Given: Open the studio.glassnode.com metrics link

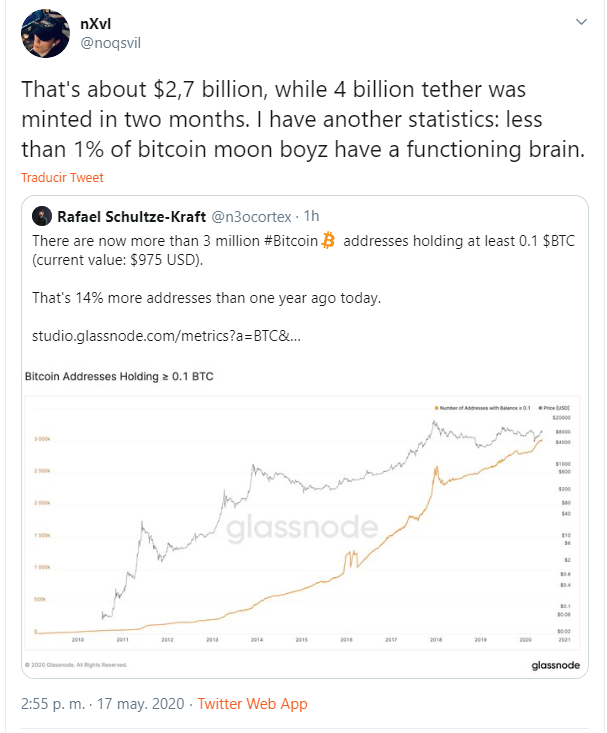Looking at the screenshot, I should 166,336.
